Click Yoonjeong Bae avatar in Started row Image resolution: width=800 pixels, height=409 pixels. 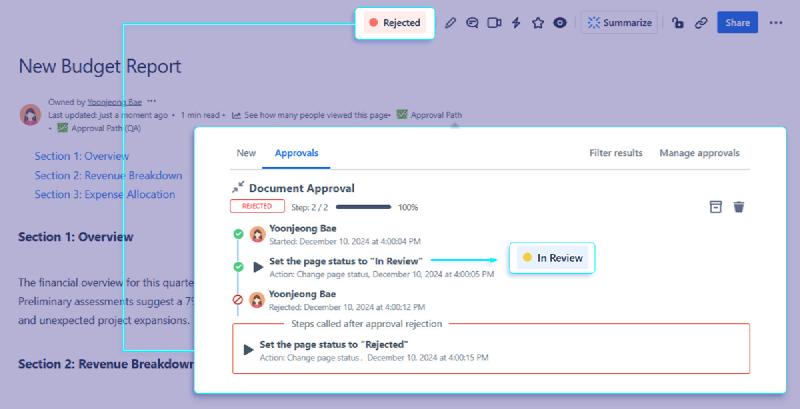coord(257,235)
